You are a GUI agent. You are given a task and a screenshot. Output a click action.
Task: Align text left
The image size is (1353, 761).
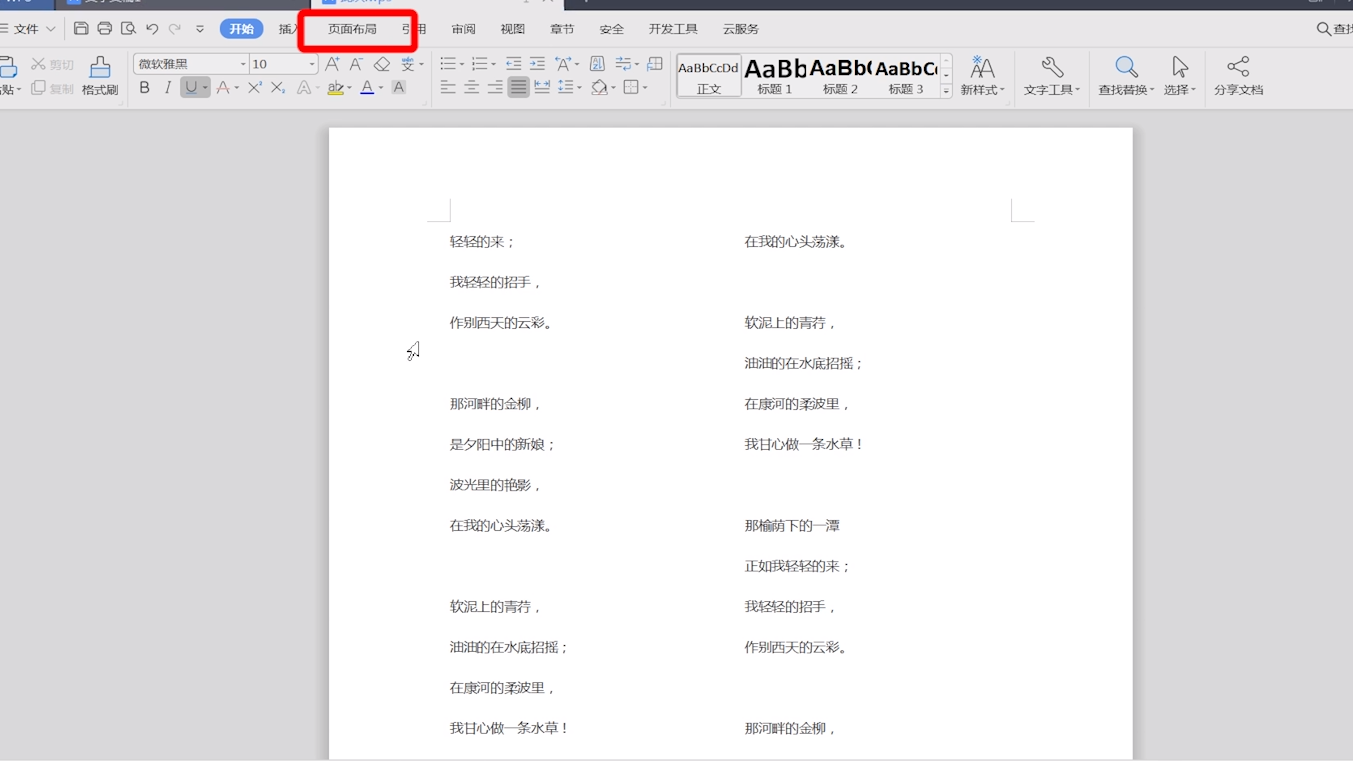[x=448, y=88]
